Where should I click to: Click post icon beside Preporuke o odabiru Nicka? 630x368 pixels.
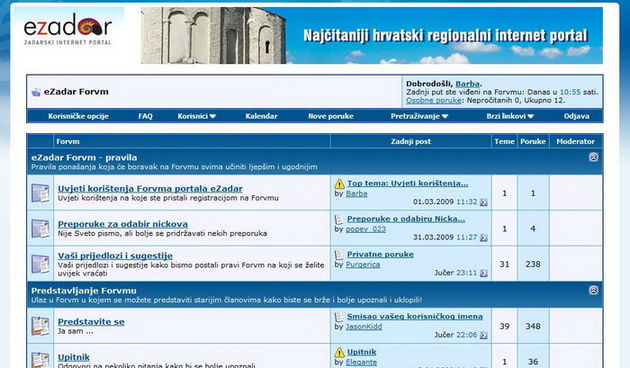tap(340, 219)
